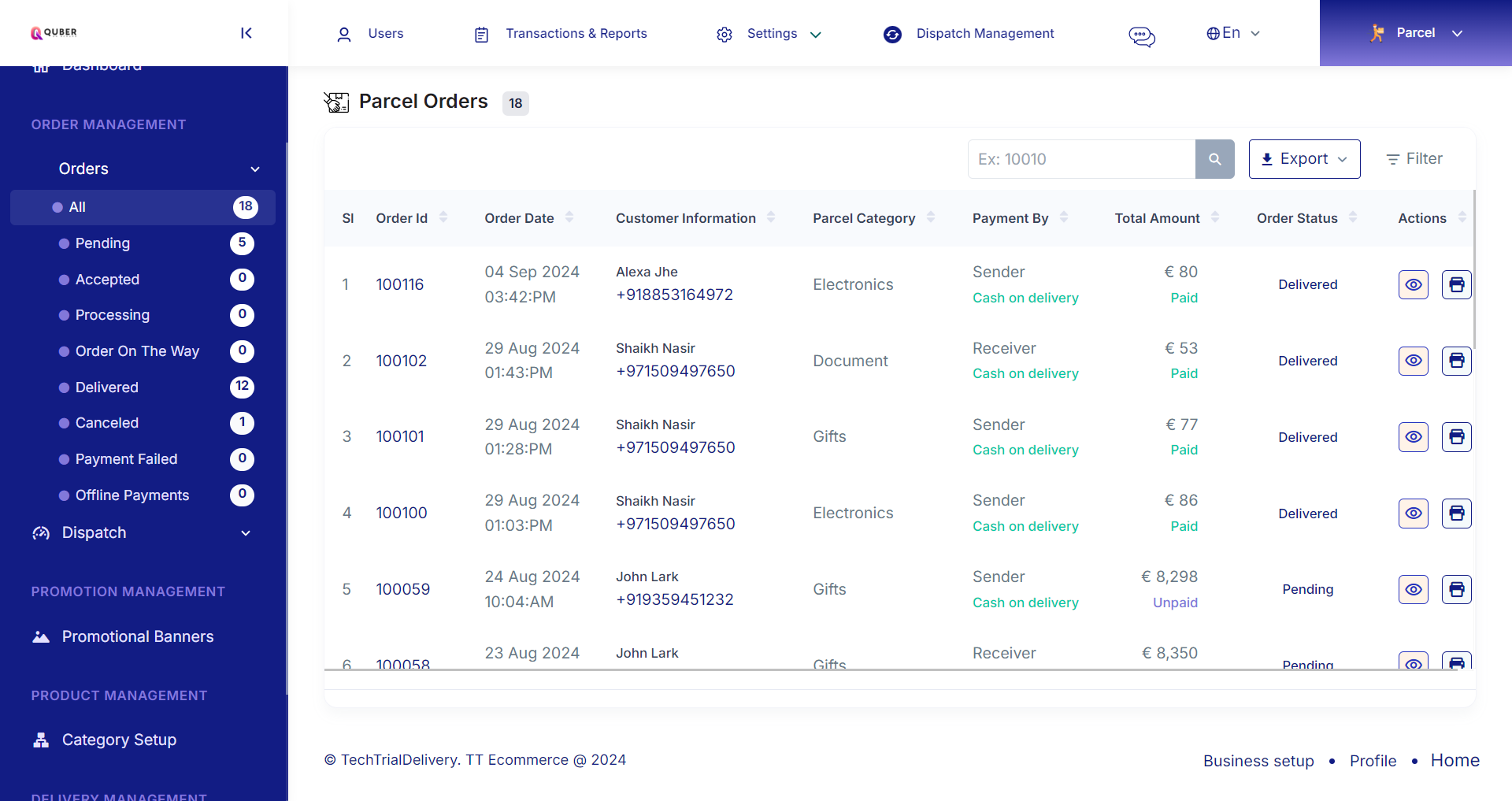Collapse the Orders submenu
Viewport: 1512px width, 801px height.
pyautogui.click(x=254, y=169)
